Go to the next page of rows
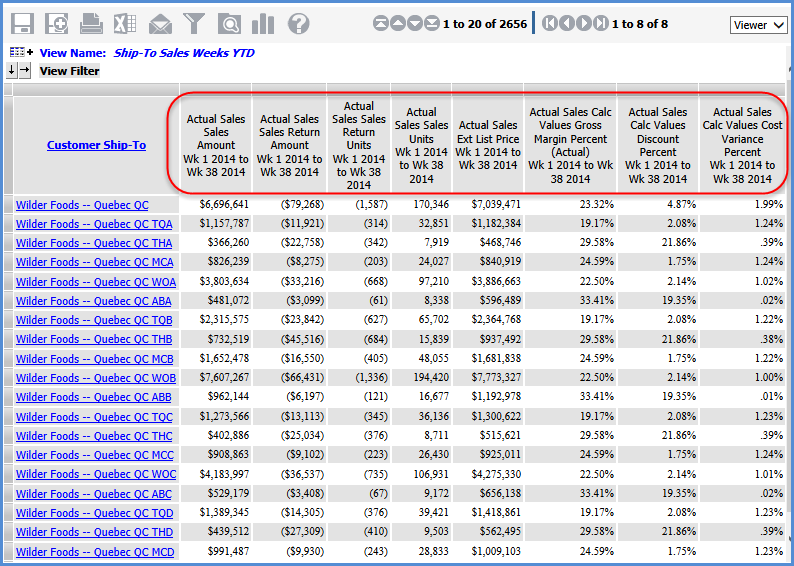This screenshot has width=794, height=566. click(415, 24)
